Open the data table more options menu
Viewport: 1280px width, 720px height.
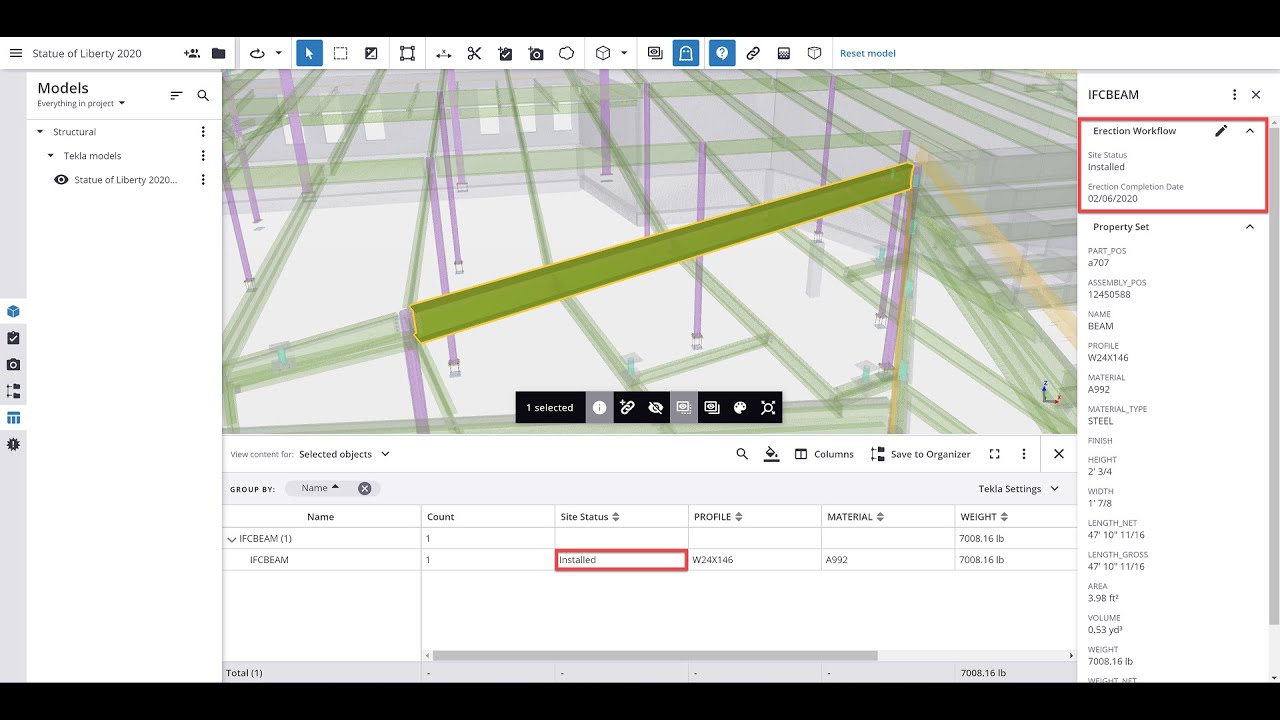pos(1024,454)
